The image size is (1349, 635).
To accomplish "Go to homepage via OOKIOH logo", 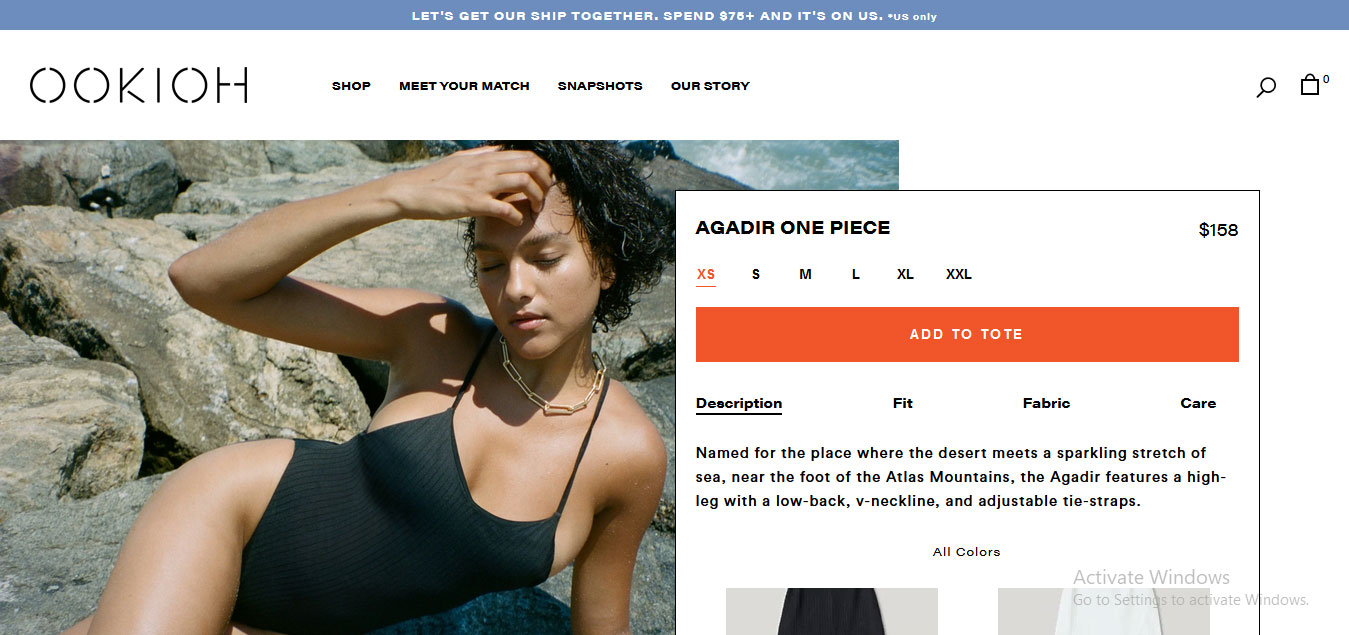I will tap(139, 86).
